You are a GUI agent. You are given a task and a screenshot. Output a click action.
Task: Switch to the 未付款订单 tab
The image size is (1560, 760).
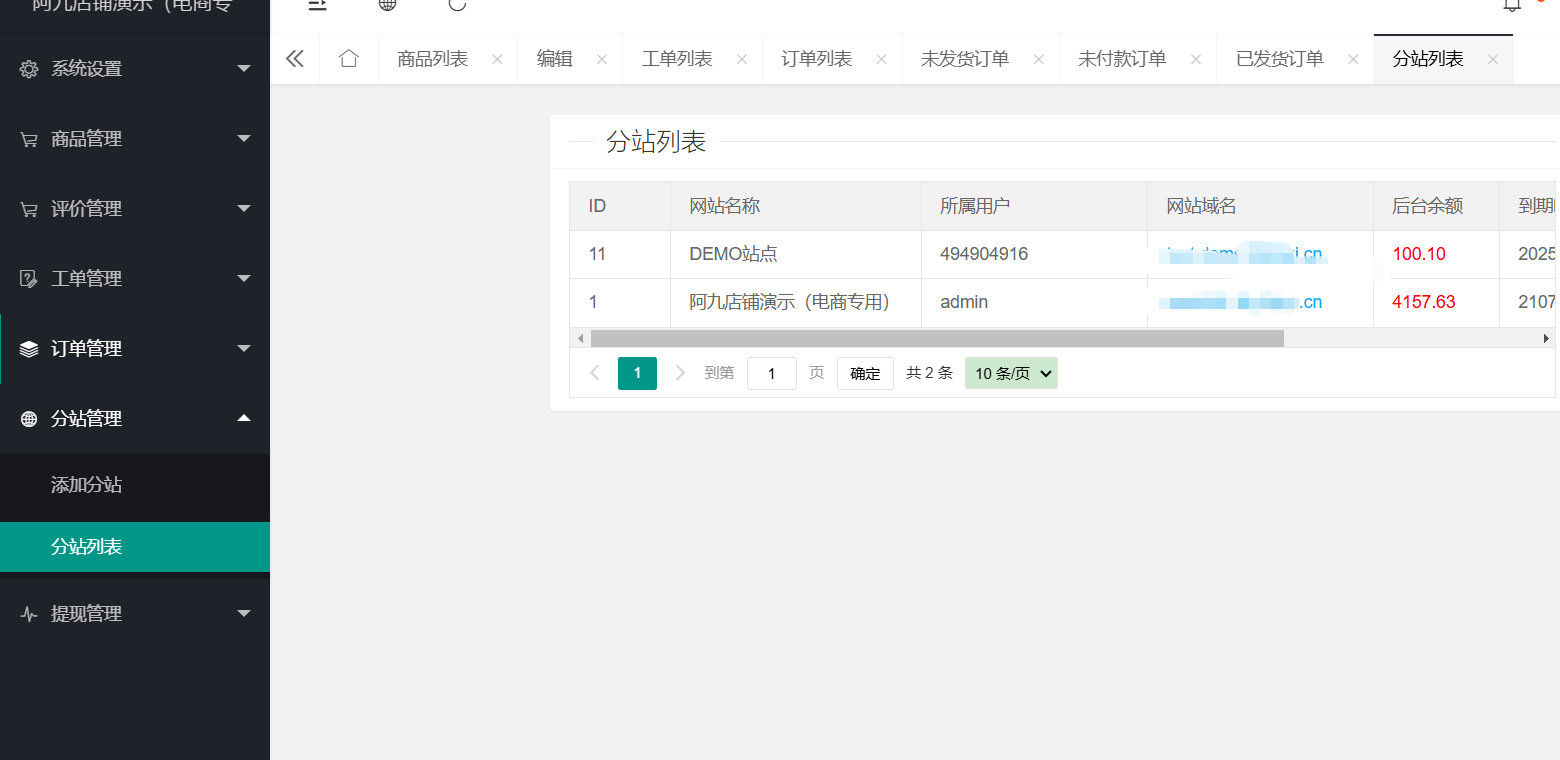point(1122,59)
